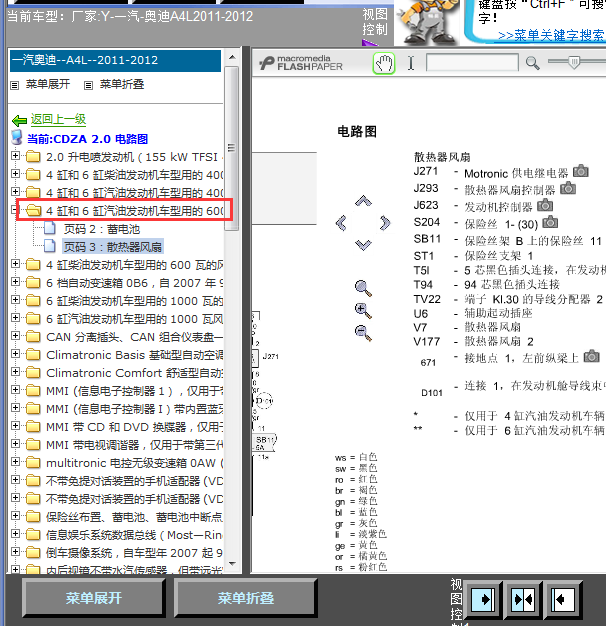Viewport: 606px width, 626px height.
Task: Open camera photo for J623 engine controller
Action: [x=545, y=205]
